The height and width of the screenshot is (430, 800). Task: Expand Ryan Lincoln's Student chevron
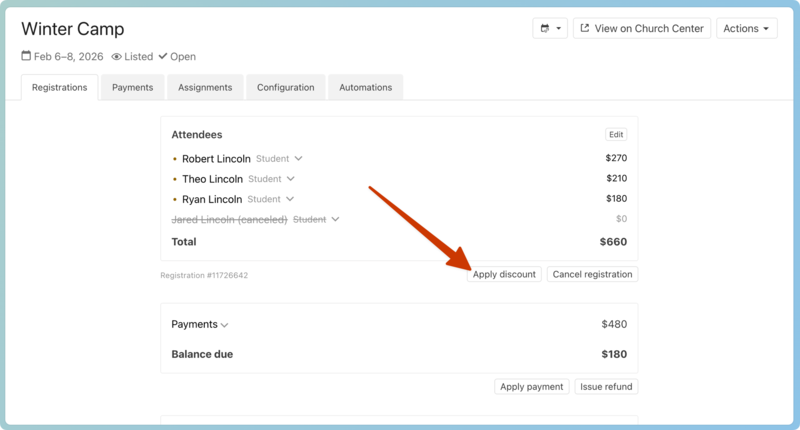pos(290,199)
